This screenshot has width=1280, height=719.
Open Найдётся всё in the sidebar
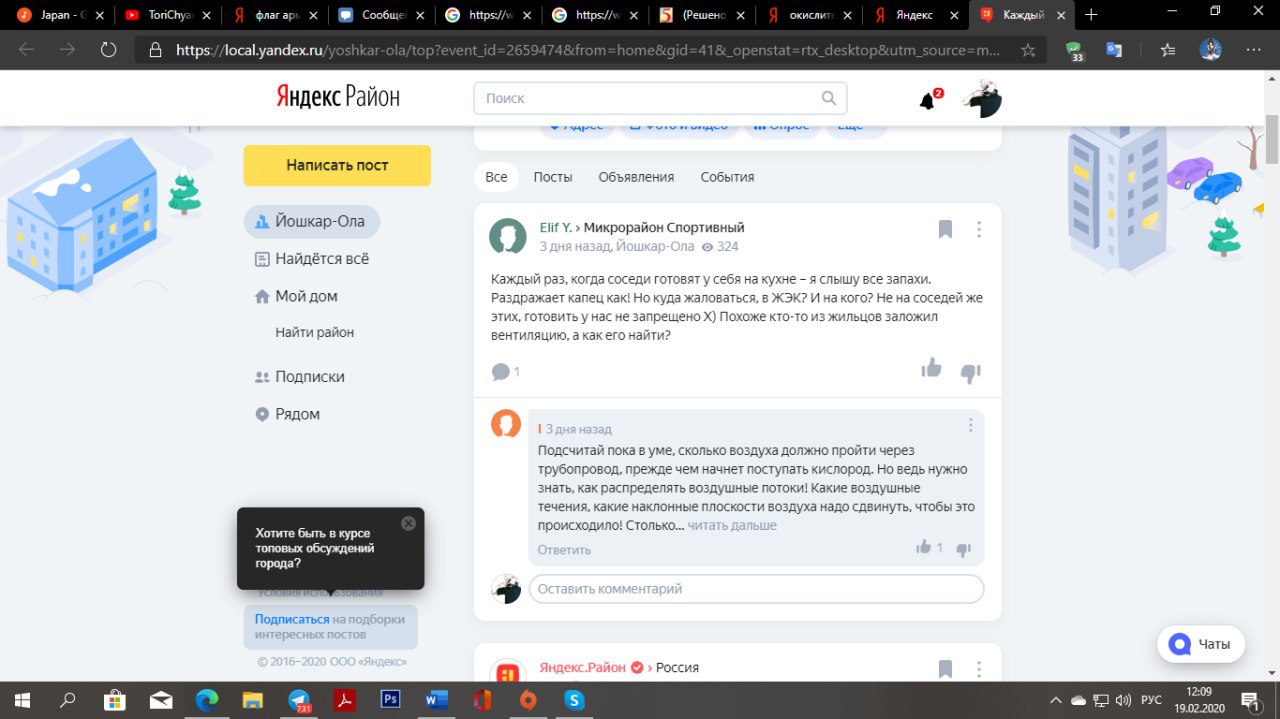pyautogui.click(x=312, y=259)
